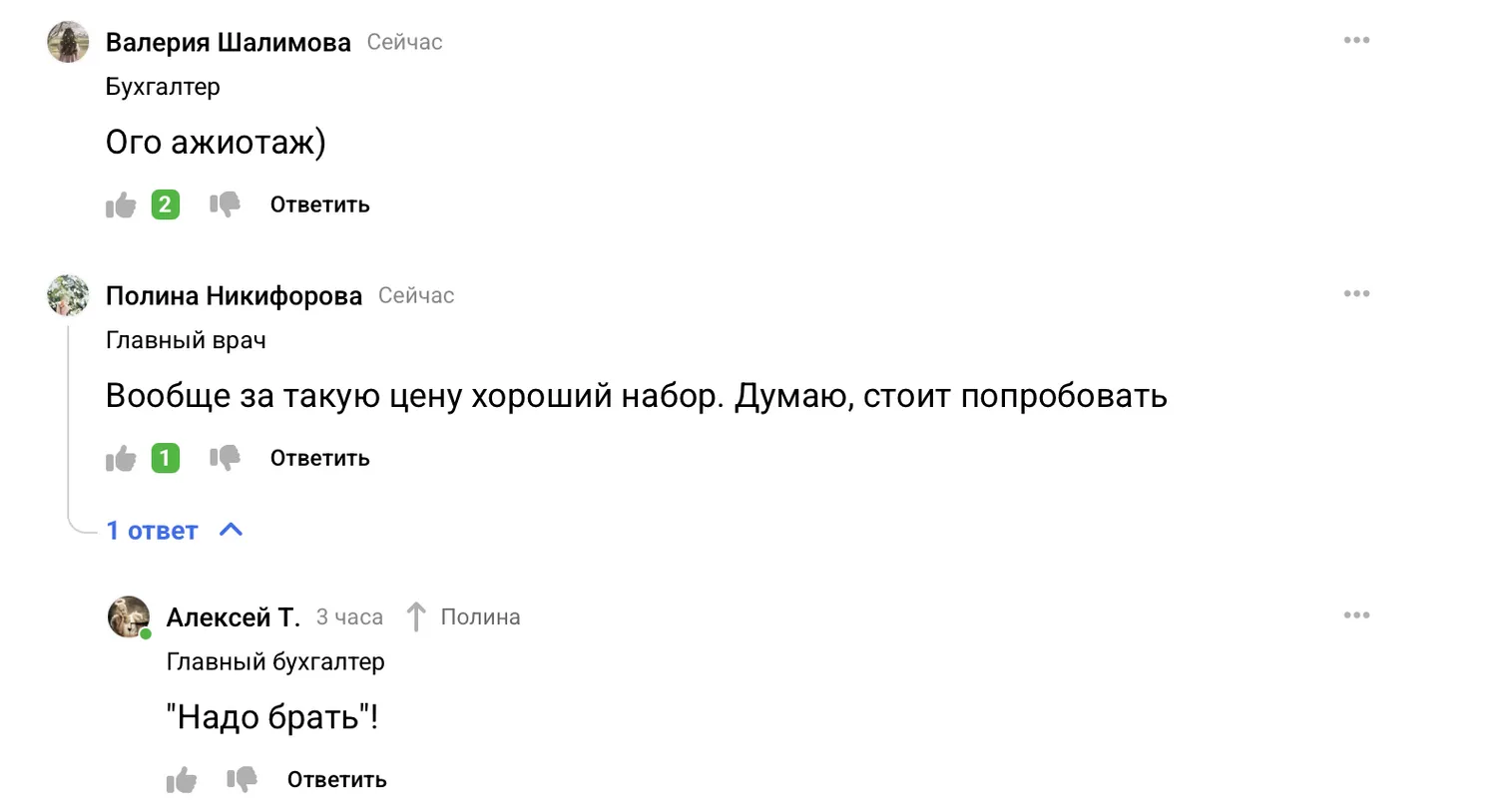
Task: Open Полина Никифорова's profile name
Action: (234, 296)
